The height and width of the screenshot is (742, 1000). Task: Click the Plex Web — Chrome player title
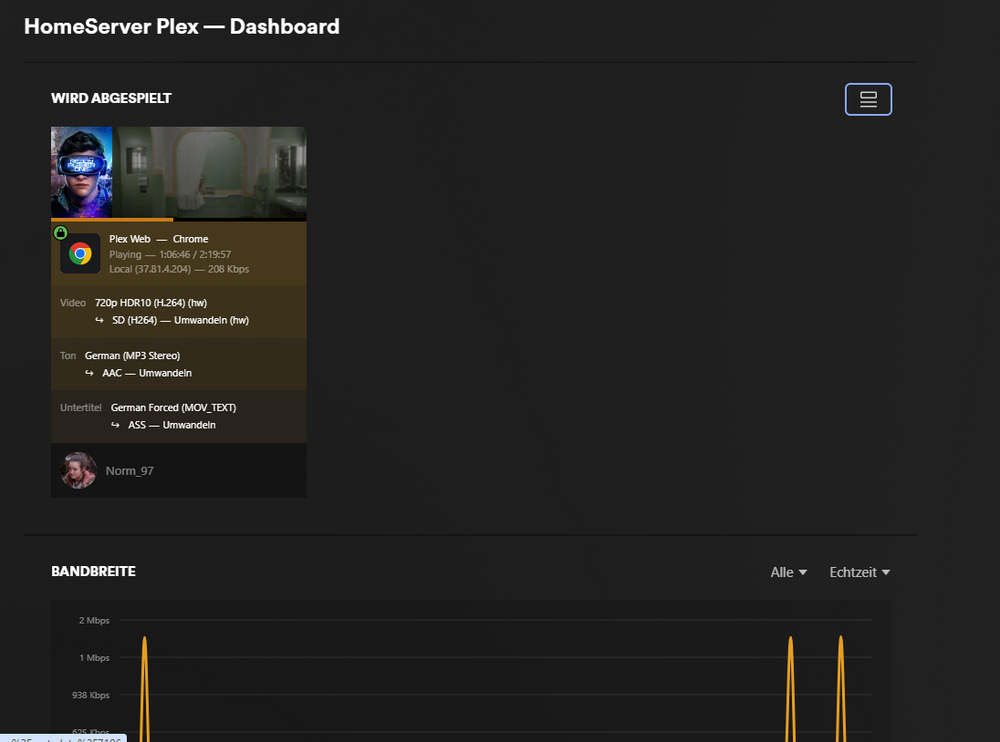pos(159,239)
